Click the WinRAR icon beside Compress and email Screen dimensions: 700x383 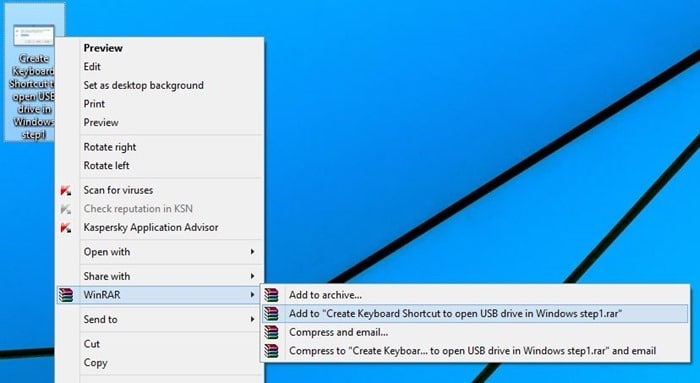coord(271,332)
